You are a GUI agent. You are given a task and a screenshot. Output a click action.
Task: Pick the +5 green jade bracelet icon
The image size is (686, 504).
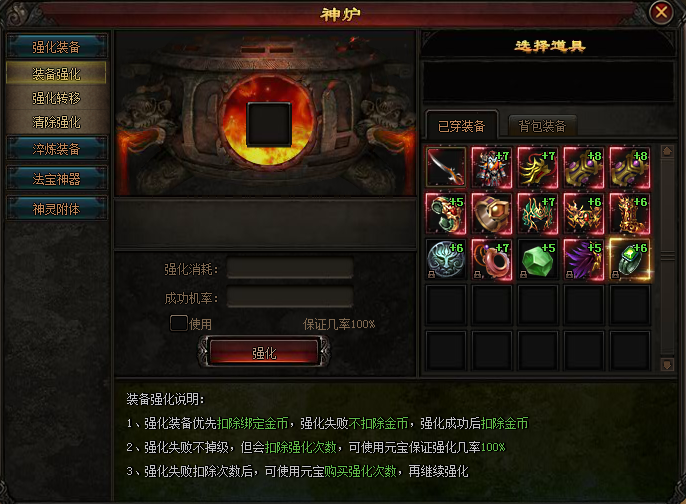[446, 214]
